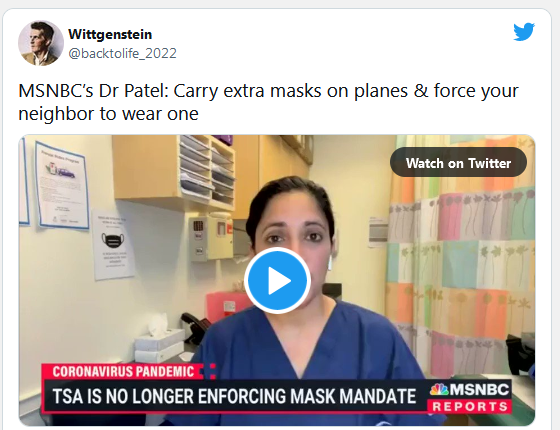Click the black desk telephone in video
Screen dimensions: 560x430
pyautogui.click(x=195, y=328)
